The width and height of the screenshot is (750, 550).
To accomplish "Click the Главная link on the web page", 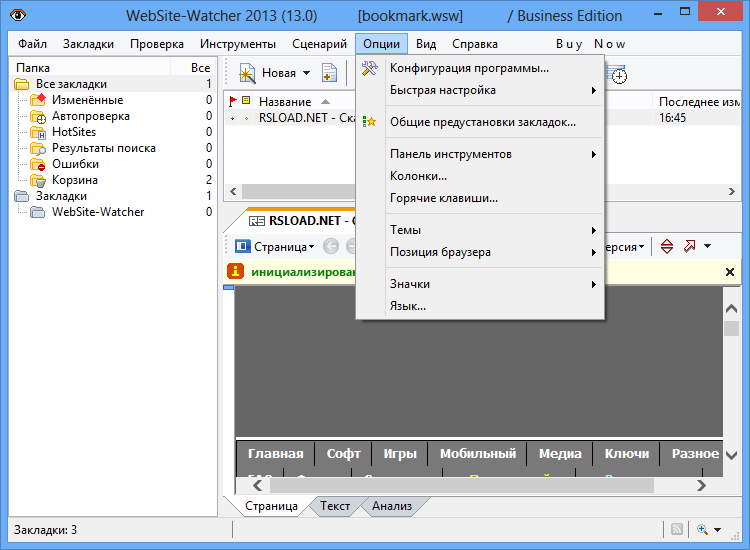I will point(276,453).
